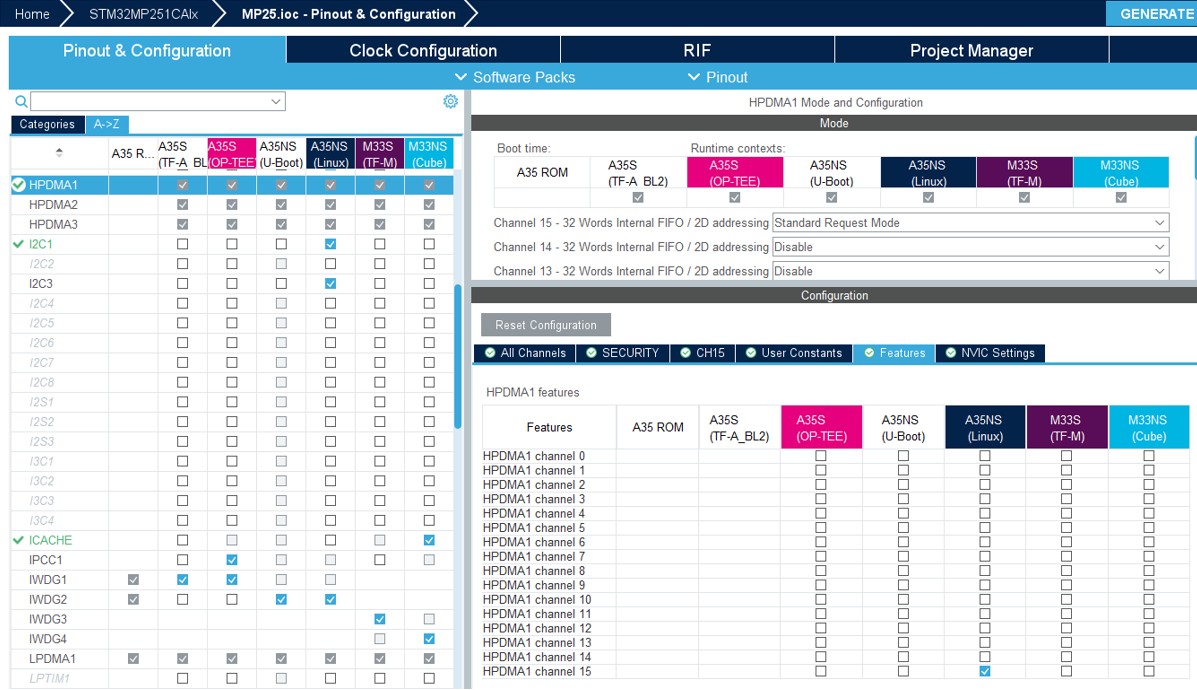Open the gear settings icon in peripheral list
The height and width of the screenshot is (690, 1197).
coord(450,101)
